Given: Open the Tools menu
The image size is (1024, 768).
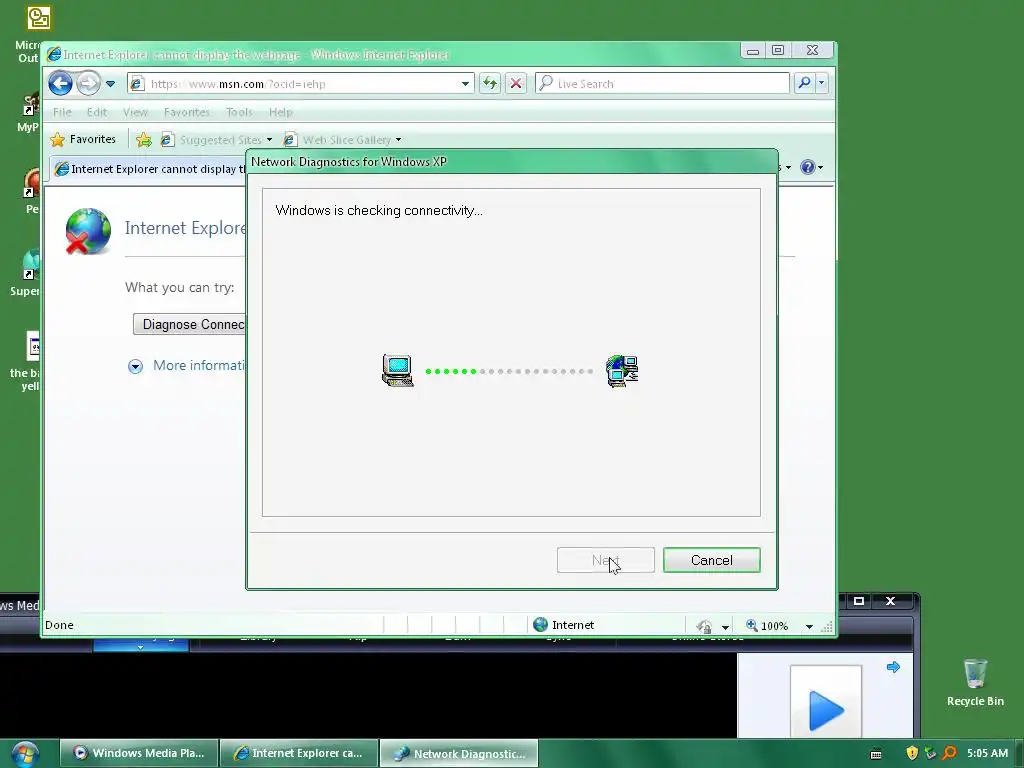Looking at the screenshot, I should coord(239,112).
